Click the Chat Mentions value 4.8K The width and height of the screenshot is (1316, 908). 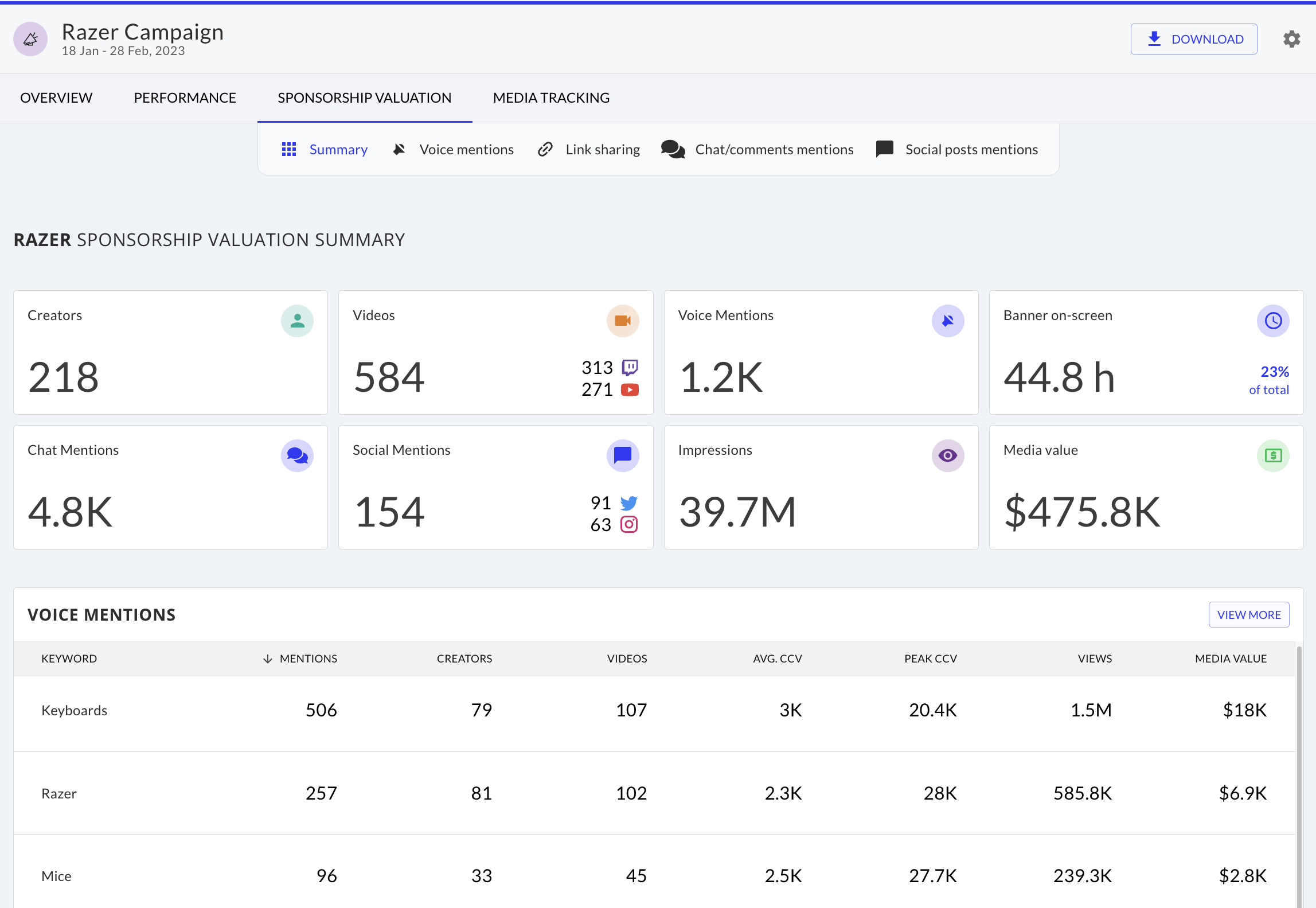[x=70, y=512]
